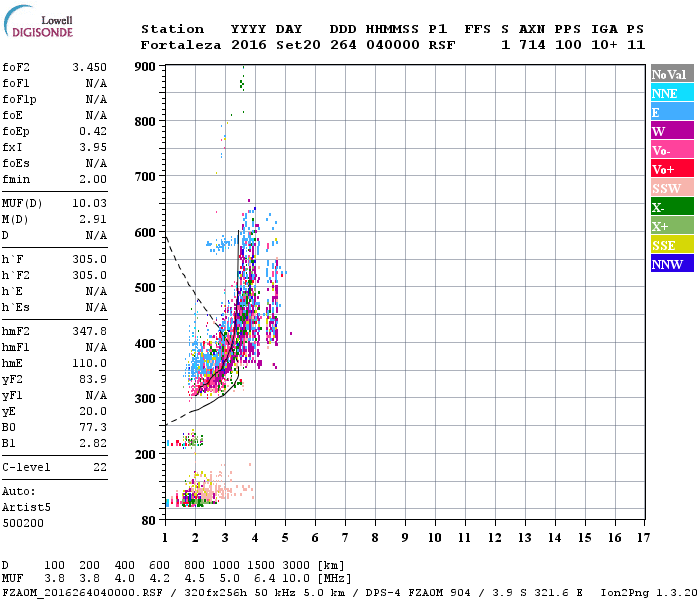Select the NNW legend swatch

672,263
